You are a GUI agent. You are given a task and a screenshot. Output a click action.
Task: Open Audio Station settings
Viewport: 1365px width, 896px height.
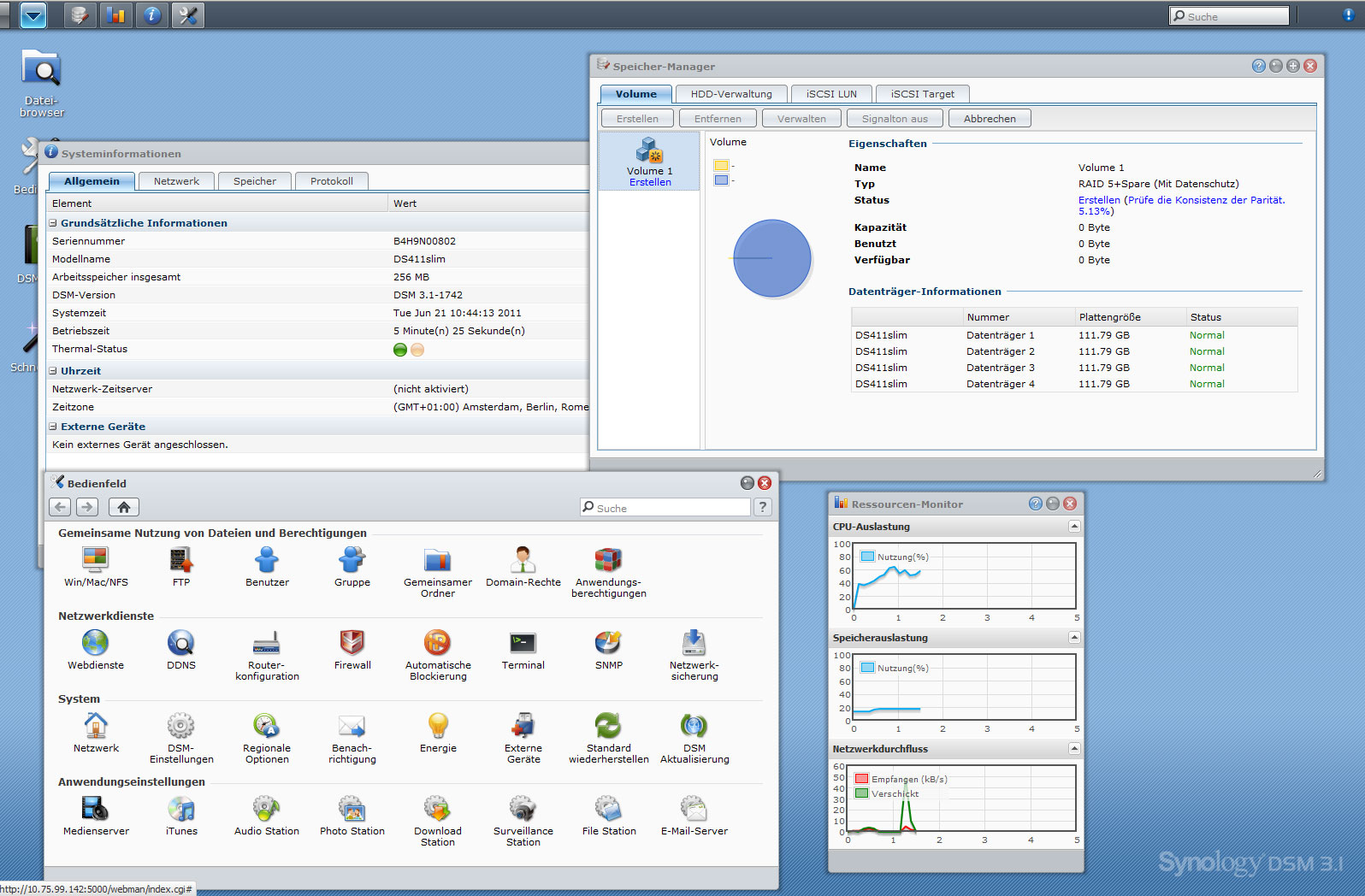(x=267, y=816)
